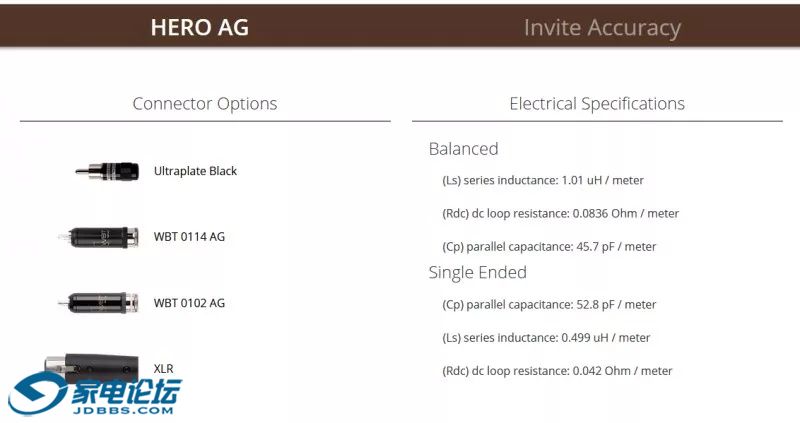Image resolution: width=800 pixels, height=423 pixels.
Task: Select the parallel capacitance 45.7 pF line
Action: click(x=549, y=247)
